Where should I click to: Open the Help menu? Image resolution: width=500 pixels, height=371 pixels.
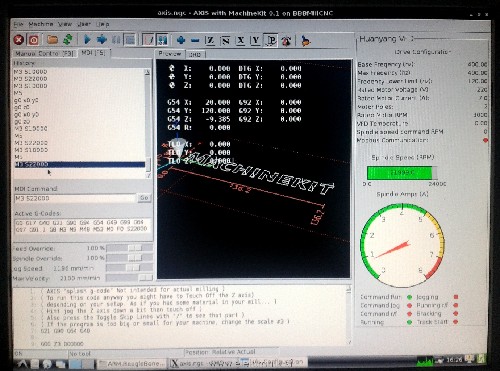pos(103,24)
